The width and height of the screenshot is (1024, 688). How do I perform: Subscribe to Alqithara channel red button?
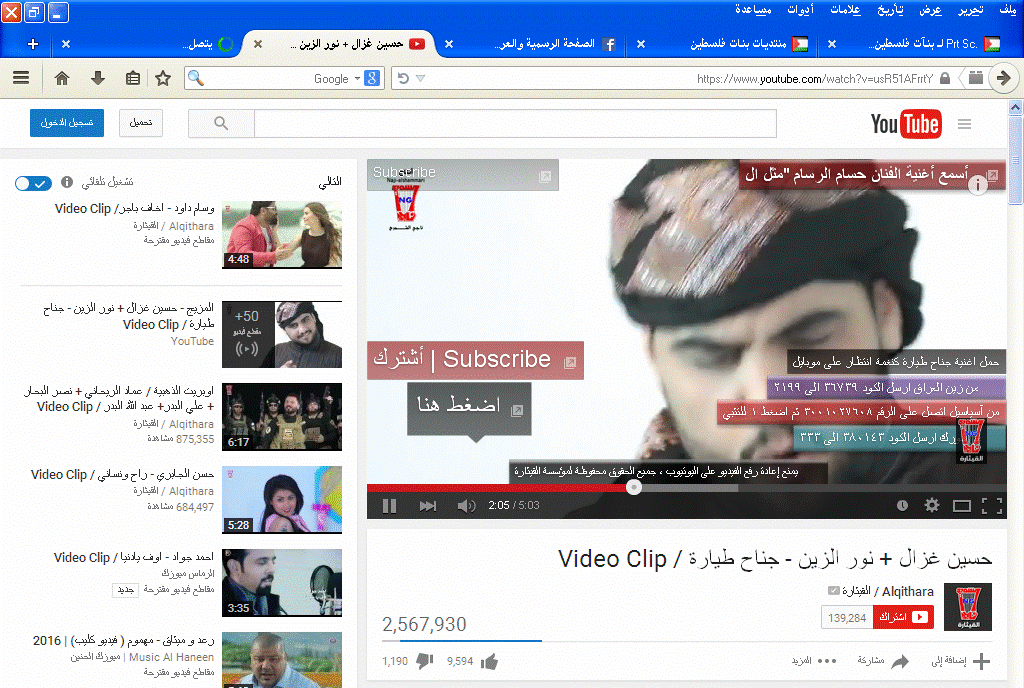(903, 617)
